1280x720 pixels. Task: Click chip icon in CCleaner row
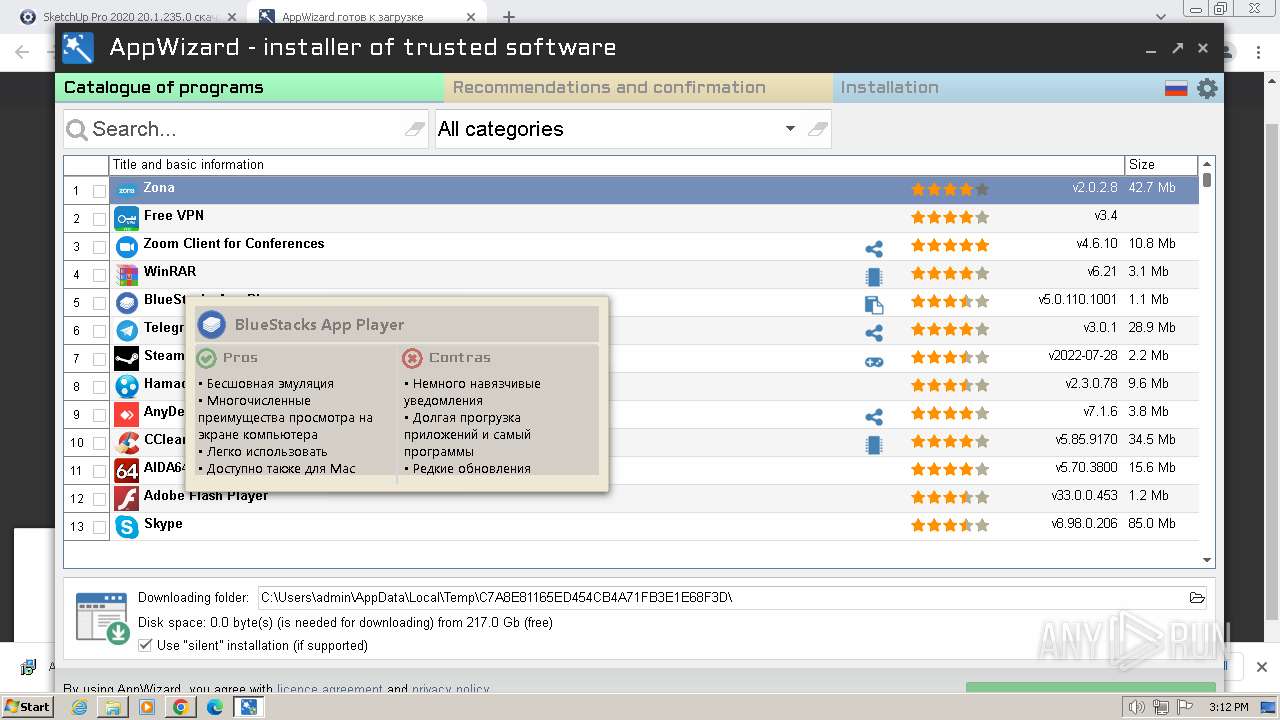point(874,445)
